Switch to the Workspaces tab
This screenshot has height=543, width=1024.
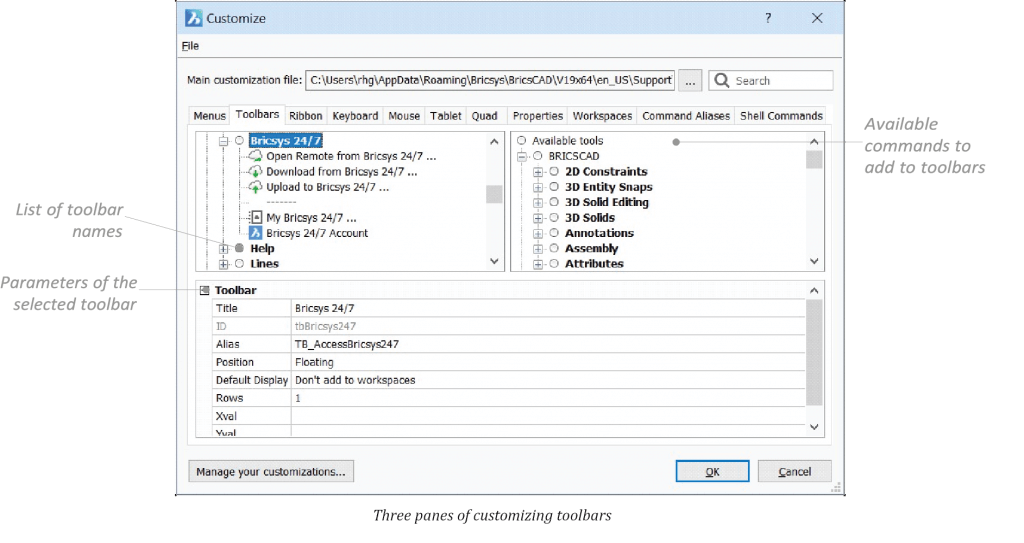[602, 116]
